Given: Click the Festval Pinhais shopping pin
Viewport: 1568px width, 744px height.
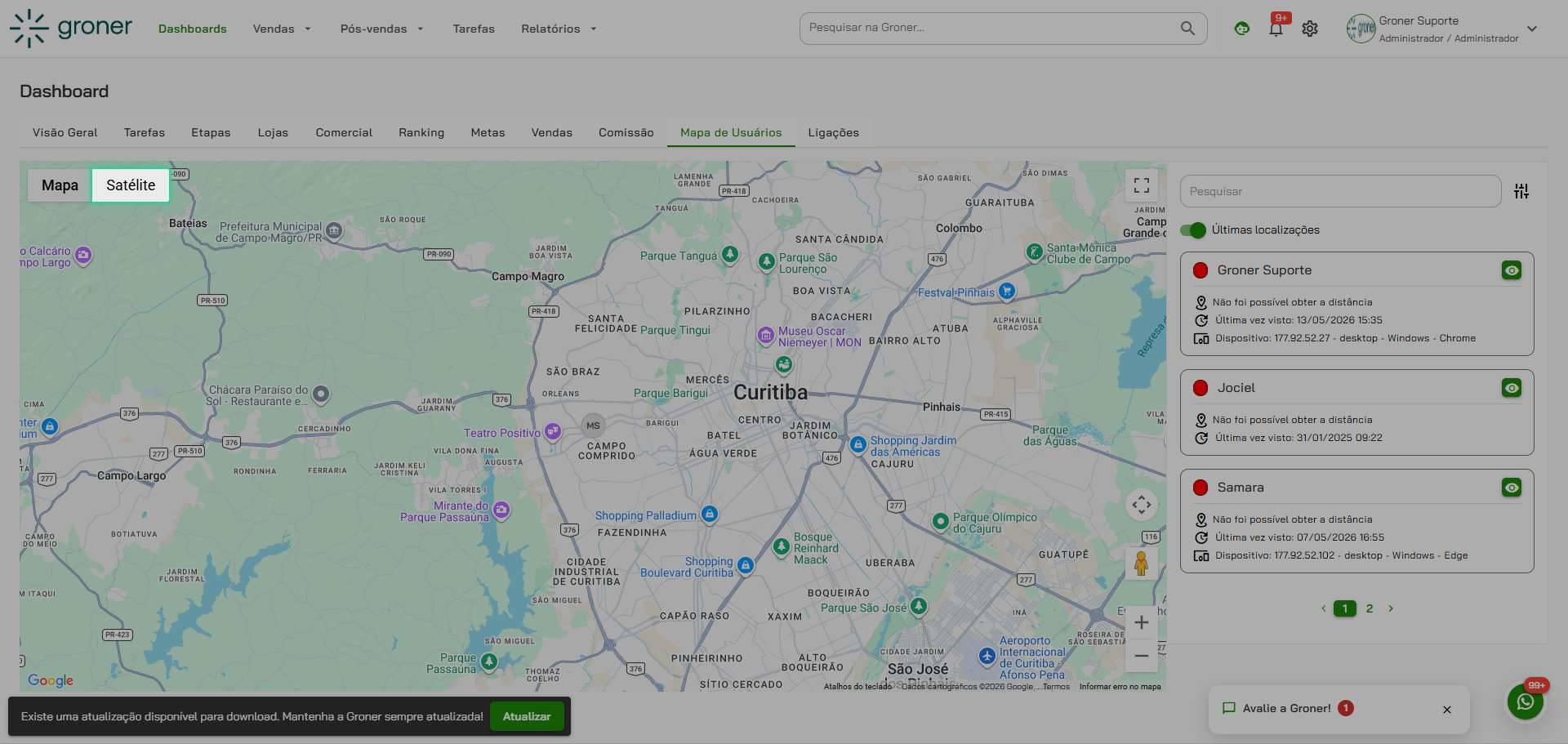Looking at the screenshot, I should point(1007,291).
